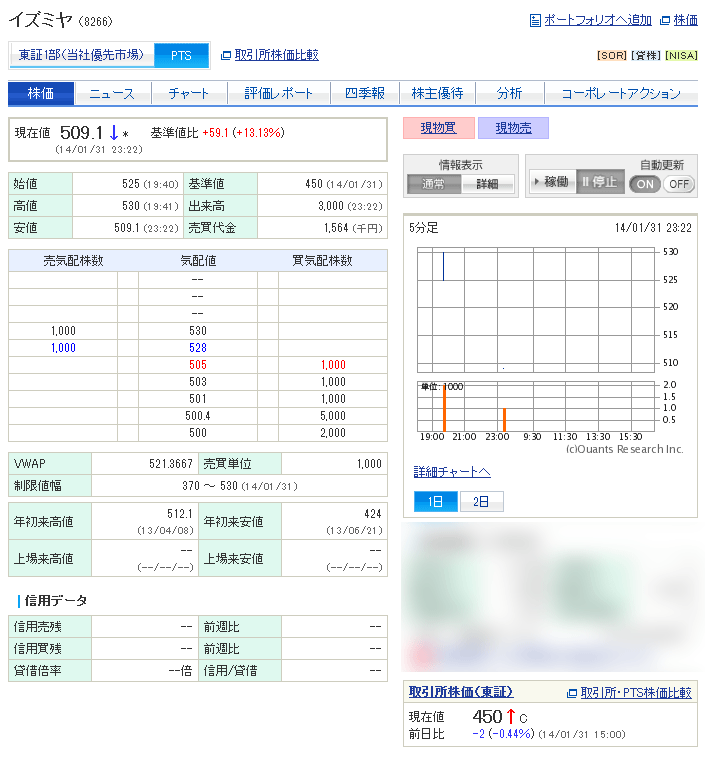The height and width of the screenshot is (759, 710).
Task: Set information display to 詳細
Action: [487, 184]
